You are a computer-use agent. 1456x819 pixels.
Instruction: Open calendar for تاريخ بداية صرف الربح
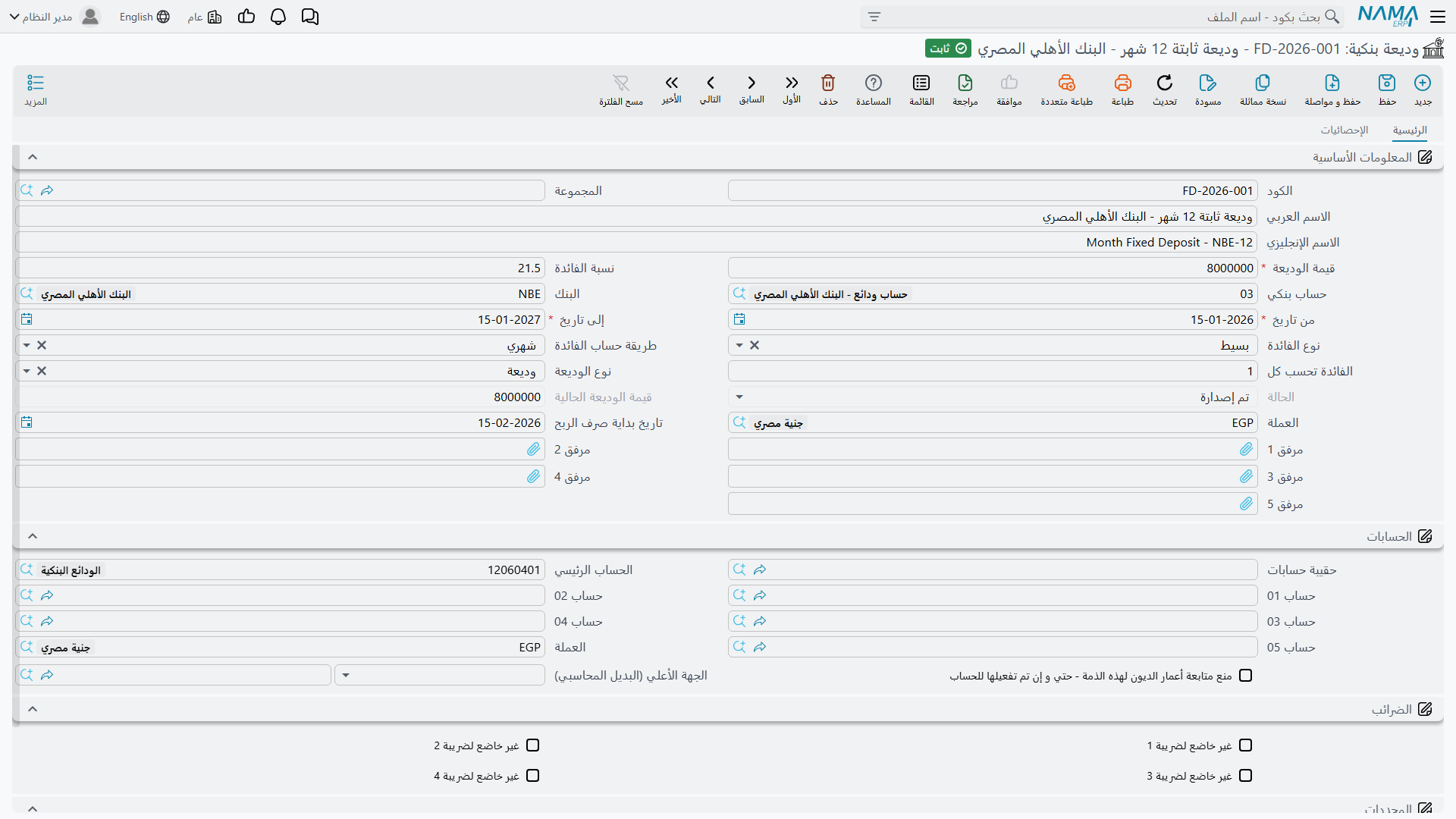pos(27,422)
